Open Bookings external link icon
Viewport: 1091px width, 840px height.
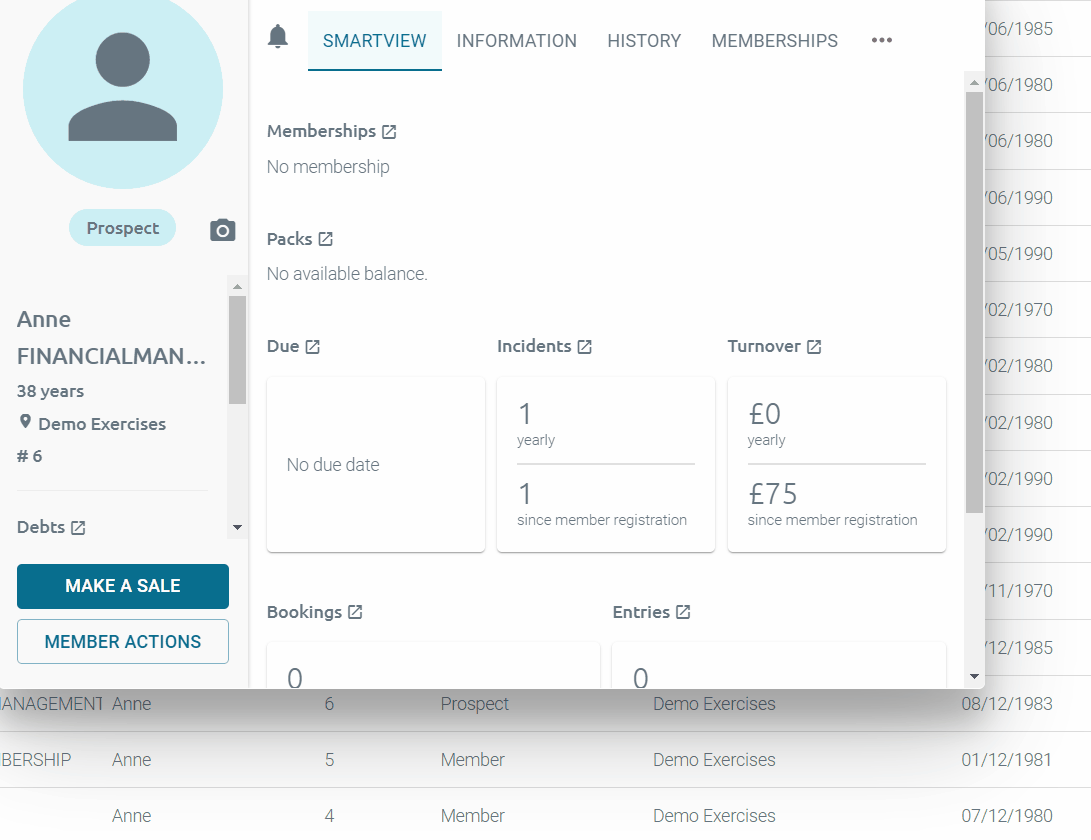click(355, 613)
